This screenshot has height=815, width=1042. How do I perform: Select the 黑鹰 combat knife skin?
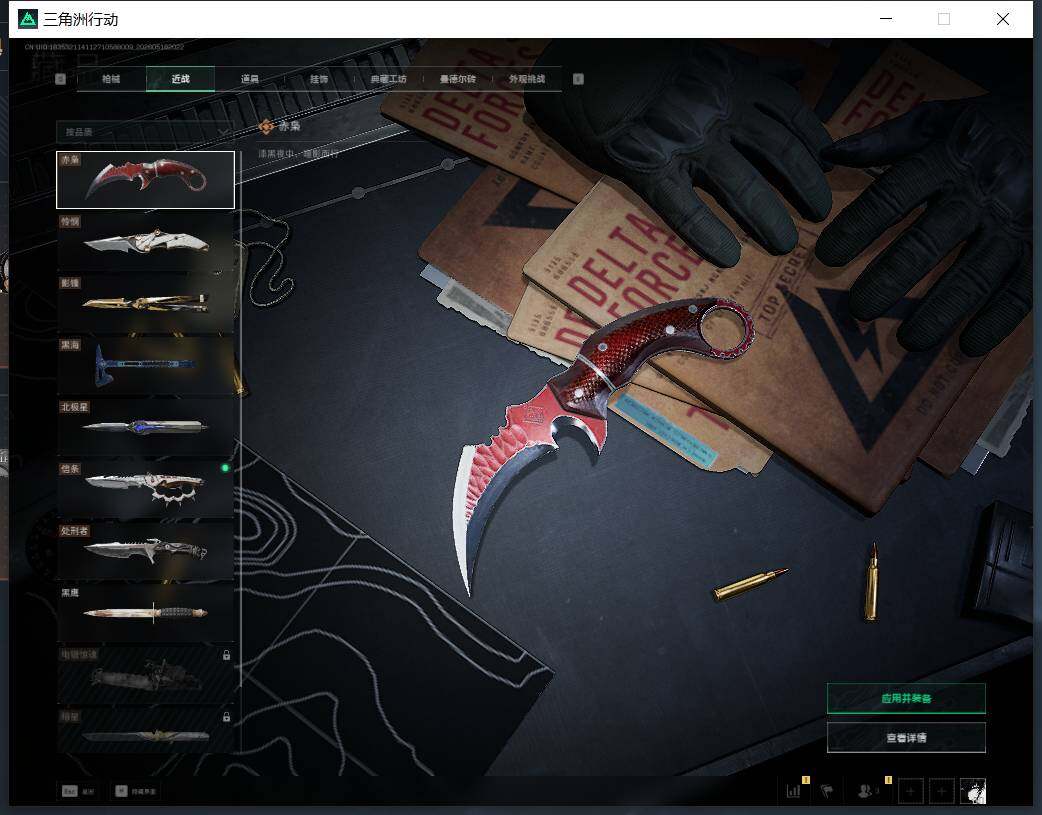click(x=146, y=613)
